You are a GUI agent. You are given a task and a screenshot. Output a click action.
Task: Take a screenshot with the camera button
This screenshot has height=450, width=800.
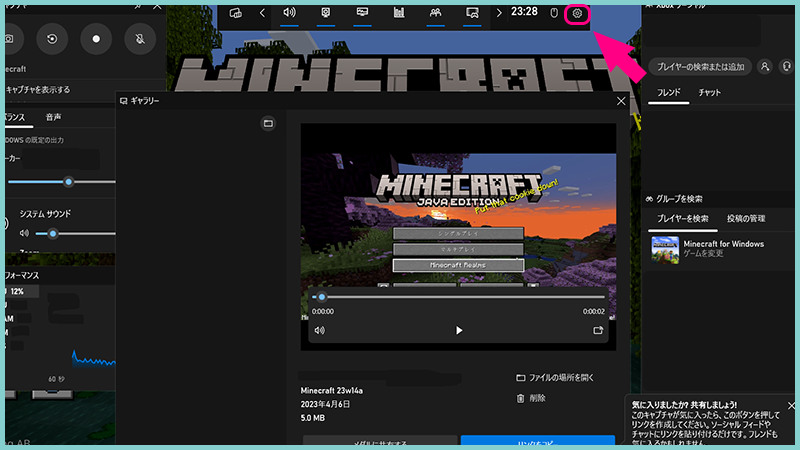point(10,39)
